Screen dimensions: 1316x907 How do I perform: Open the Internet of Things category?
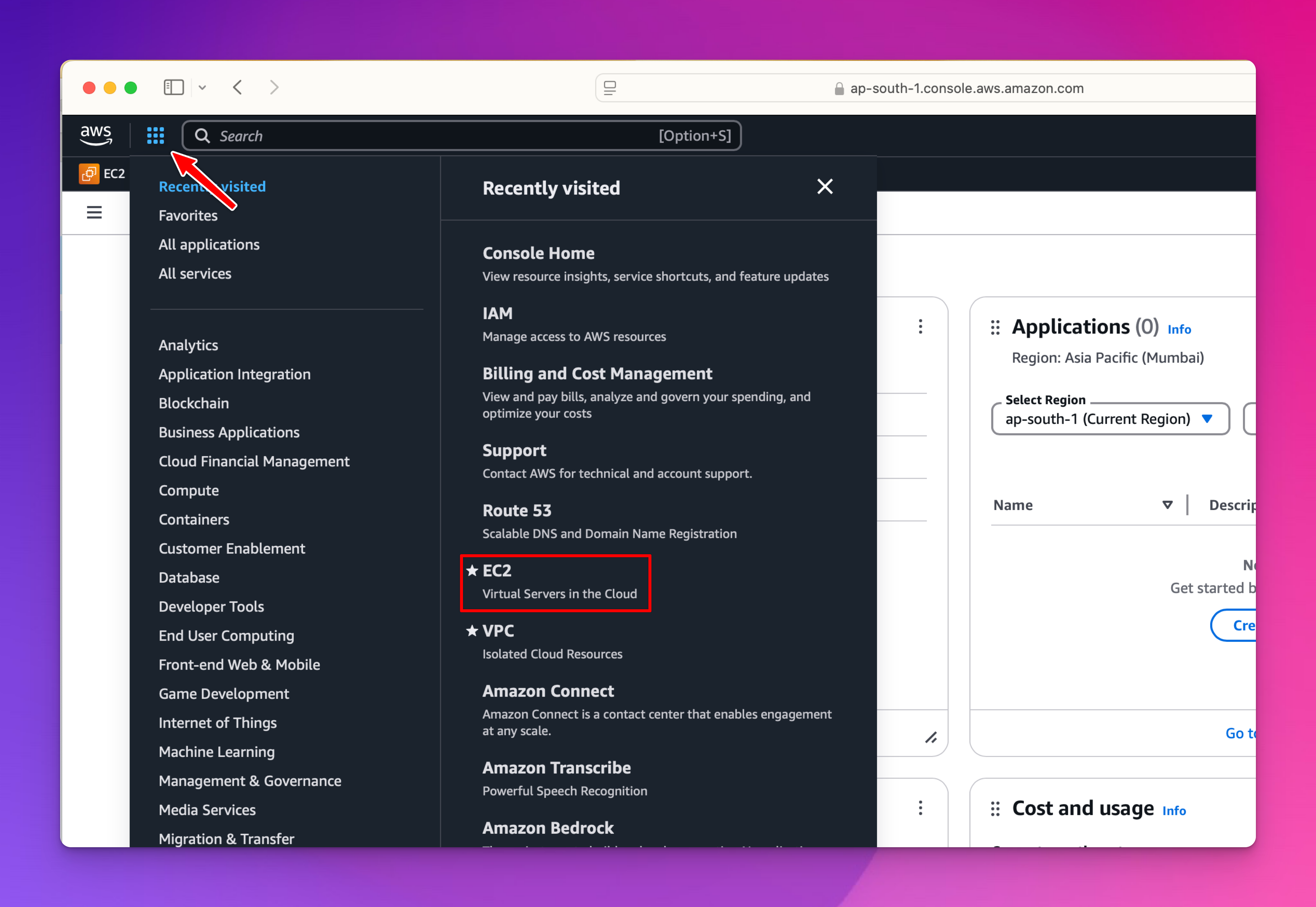point(218,722)
